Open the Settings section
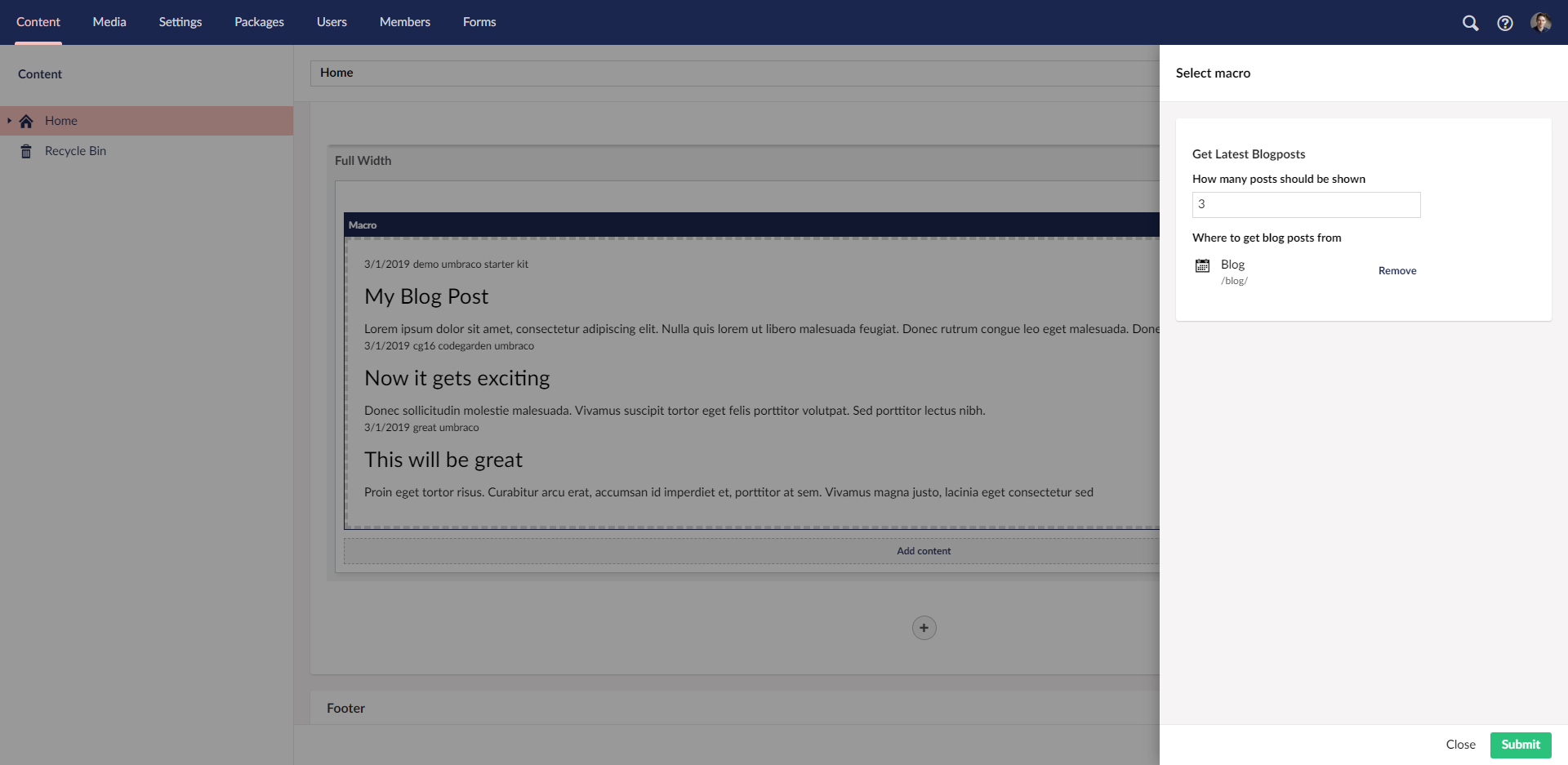 180,22
